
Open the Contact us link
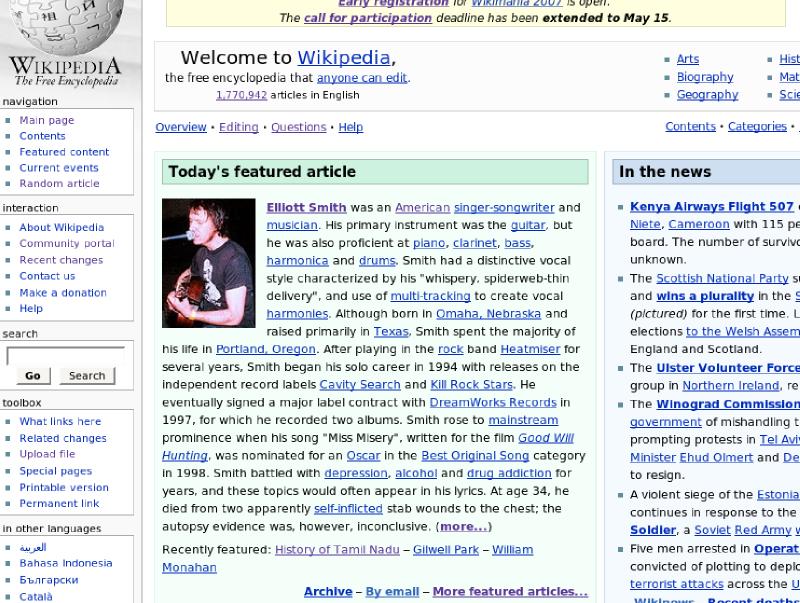click(x=47, y=276)
